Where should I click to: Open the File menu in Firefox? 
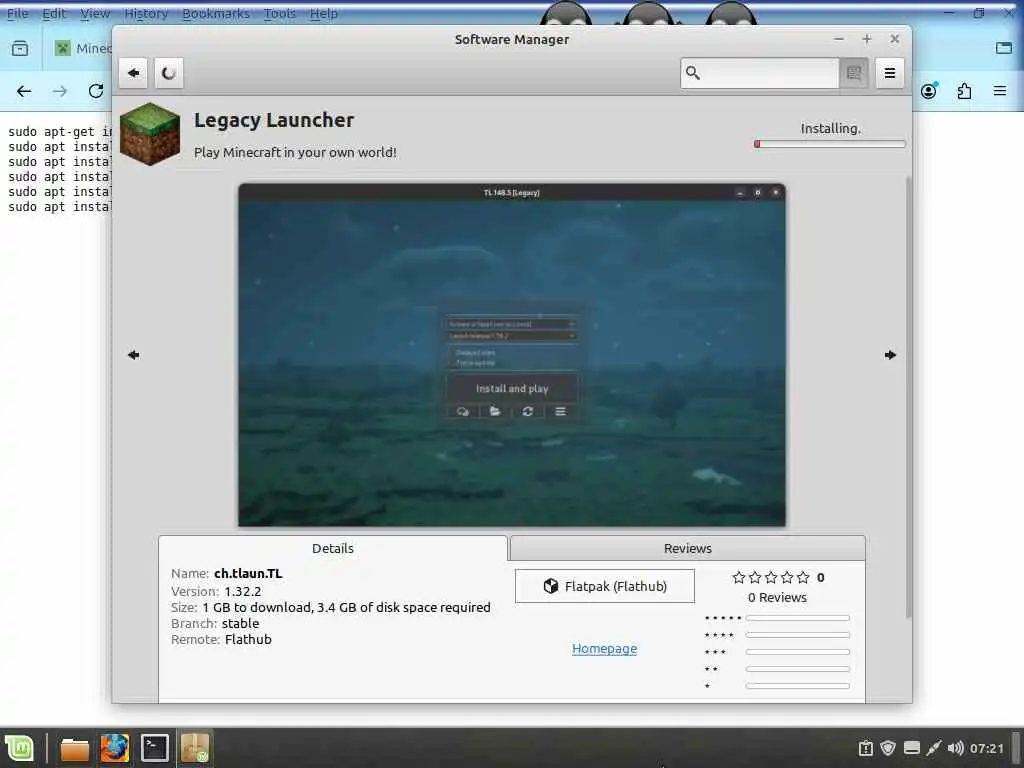[x=18, y=13]
